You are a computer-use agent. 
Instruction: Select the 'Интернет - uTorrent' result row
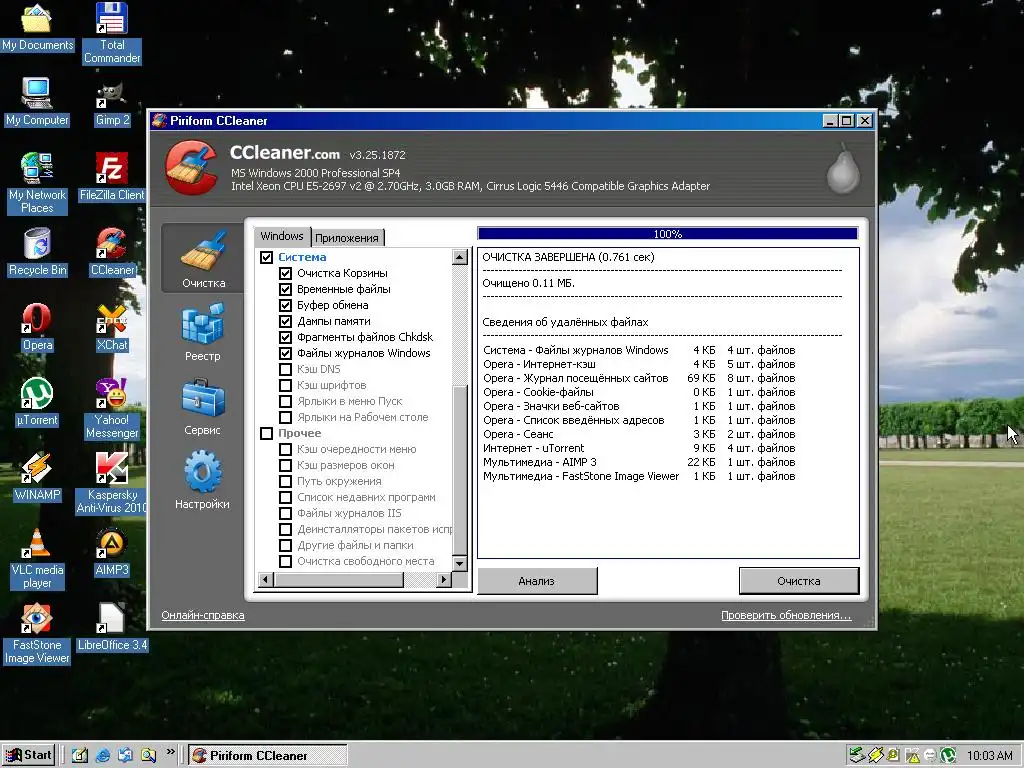(x=639, y=449)
